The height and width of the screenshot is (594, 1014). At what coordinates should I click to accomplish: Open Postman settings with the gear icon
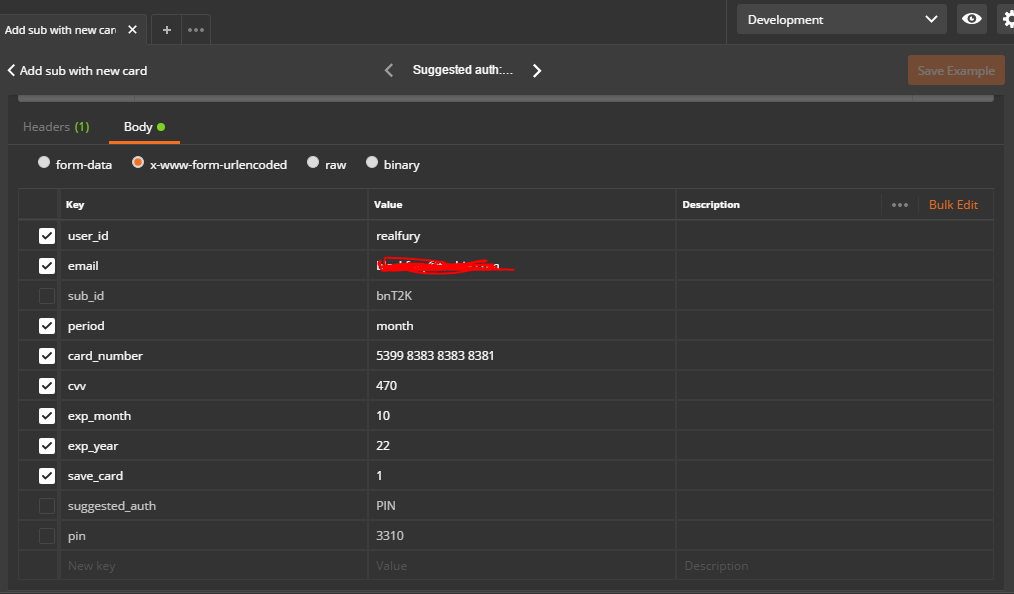click(x=1006, y=18)
